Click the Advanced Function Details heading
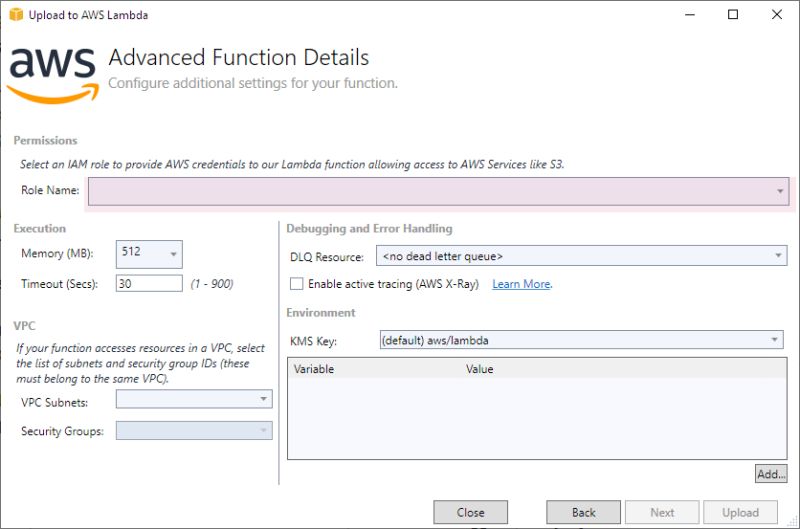The image size is (800, 529). point(239,58)
